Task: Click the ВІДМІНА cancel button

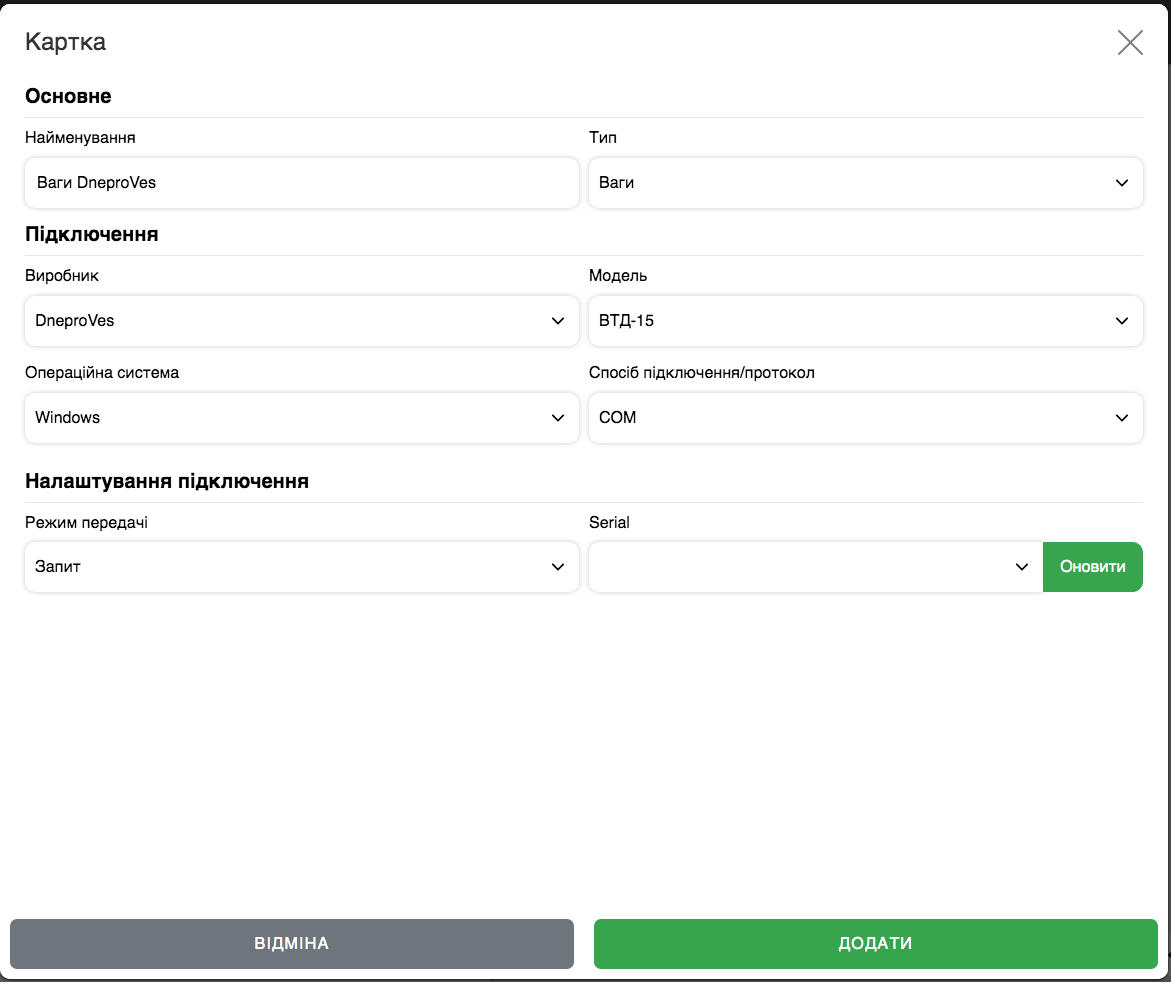Action: (291, 944)
